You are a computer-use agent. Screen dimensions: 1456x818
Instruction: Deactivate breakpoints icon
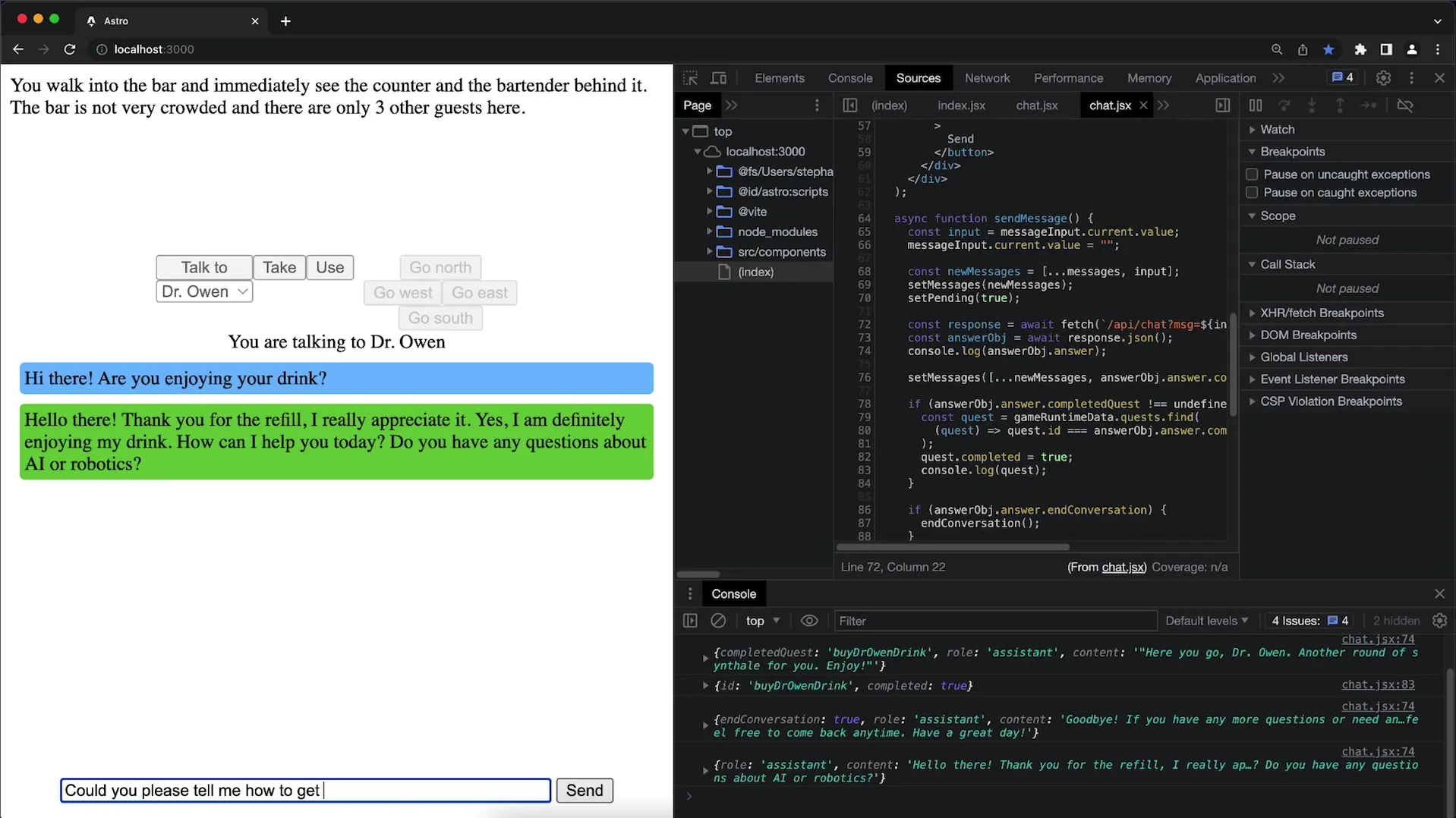coord(1405,105)
